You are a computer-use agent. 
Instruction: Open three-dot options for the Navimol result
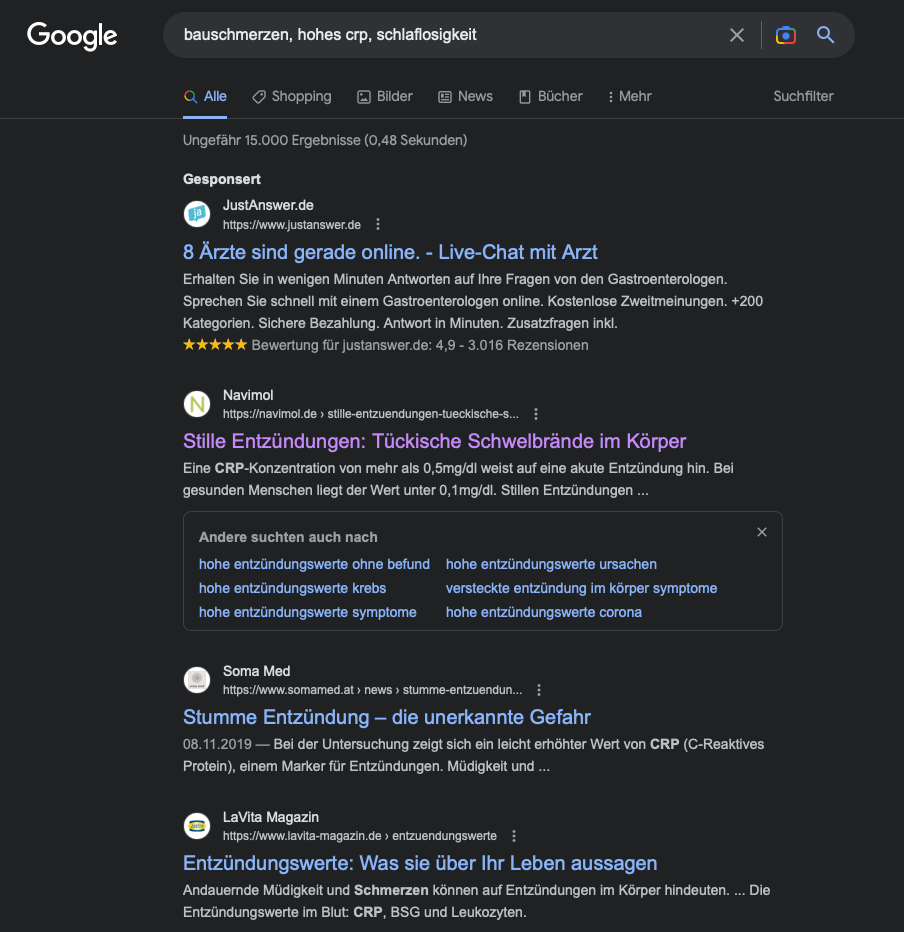click(536, 414)
